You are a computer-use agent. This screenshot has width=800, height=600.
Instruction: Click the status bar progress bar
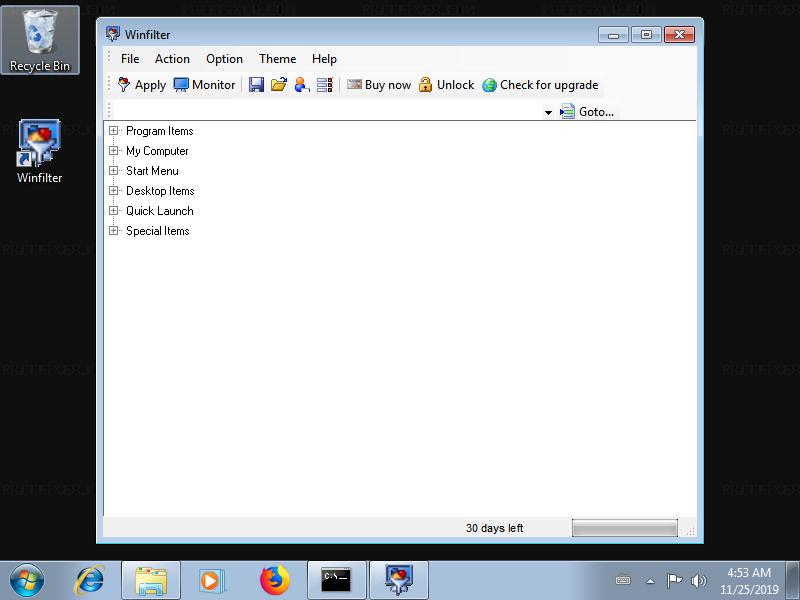pyautogui.click(x=625, y=528)
